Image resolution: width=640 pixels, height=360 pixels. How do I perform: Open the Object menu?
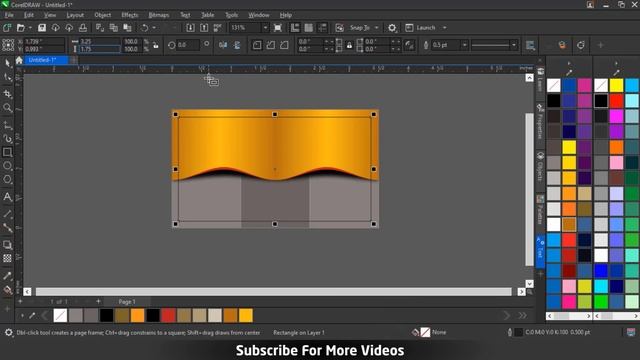click(102, 15)
